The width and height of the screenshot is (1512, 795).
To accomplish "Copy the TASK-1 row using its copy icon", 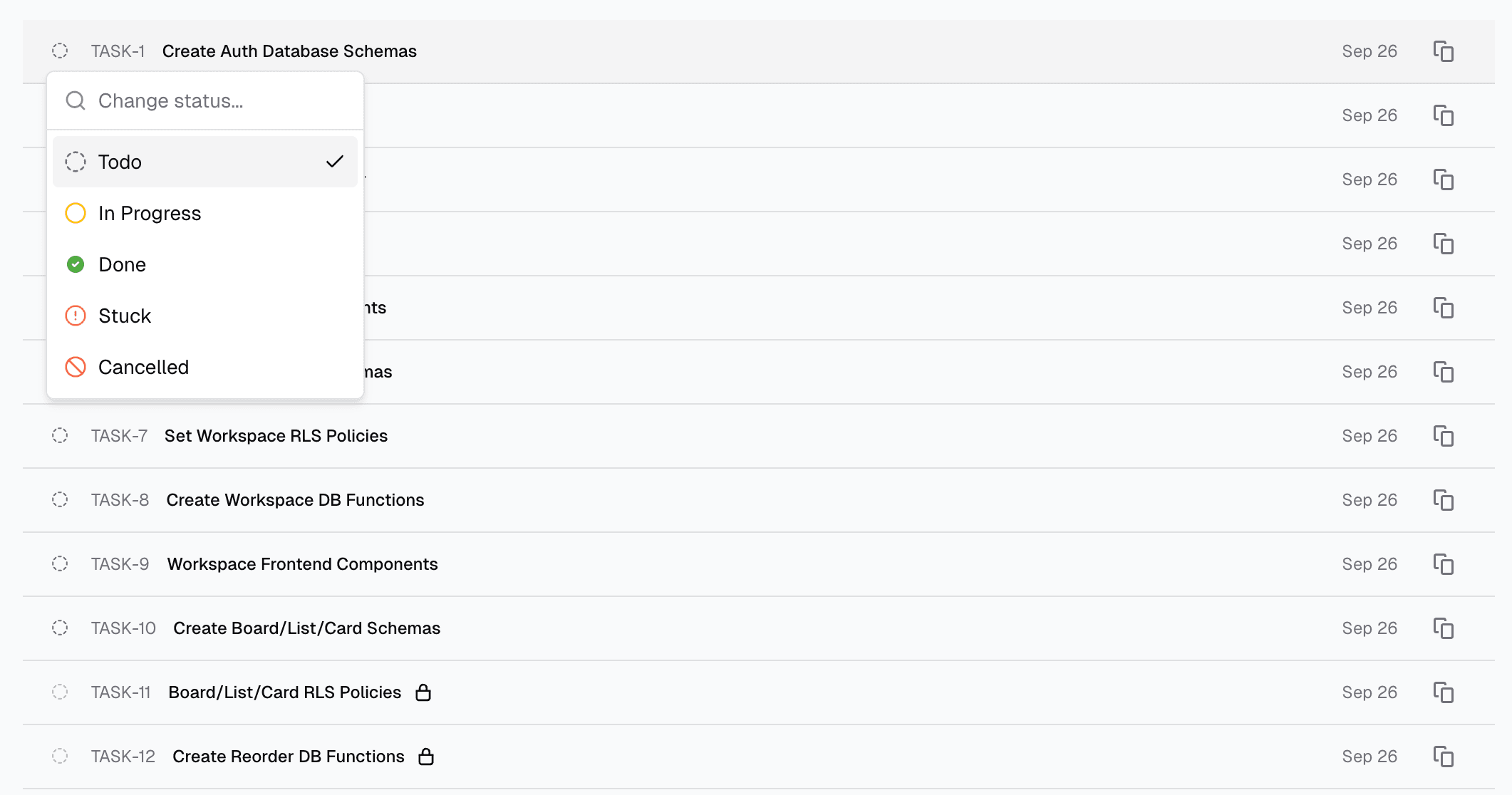I will pyautogui.click(x=1443, y=51).
